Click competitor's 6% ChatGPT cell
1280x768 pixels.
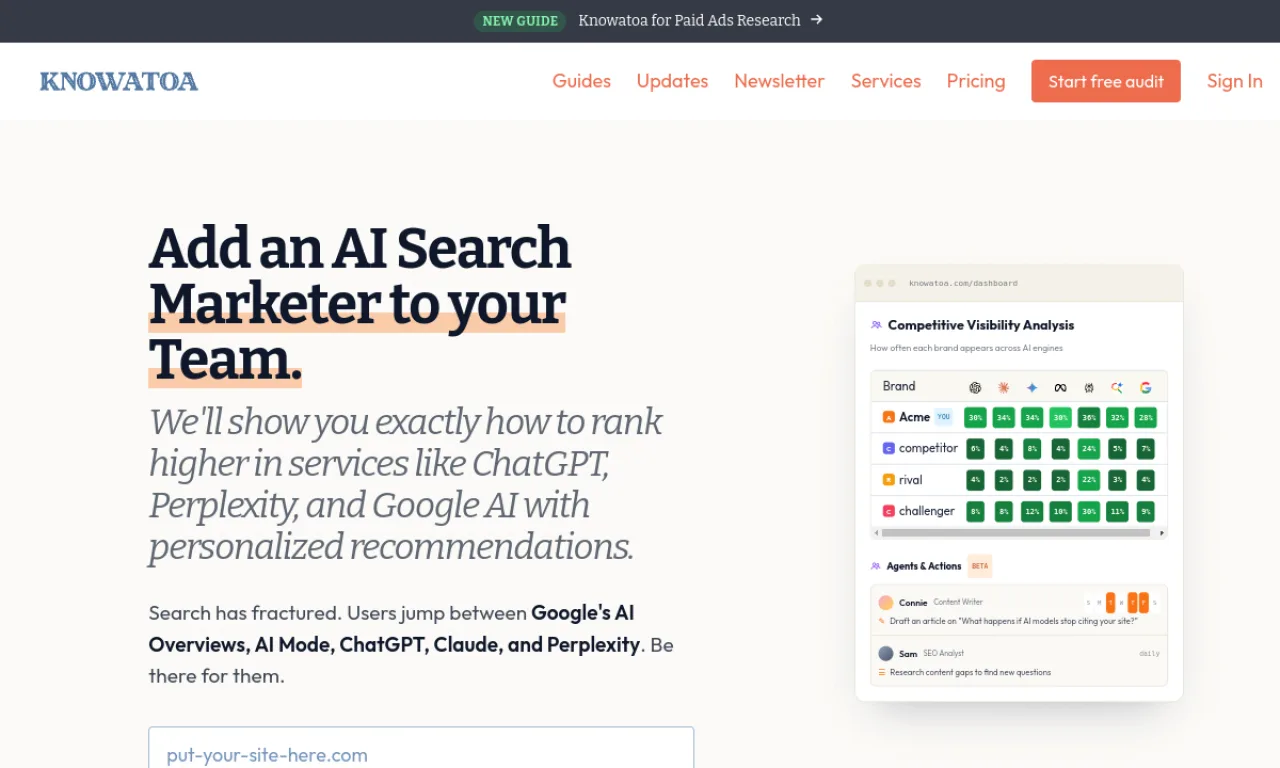coord(975,449)
